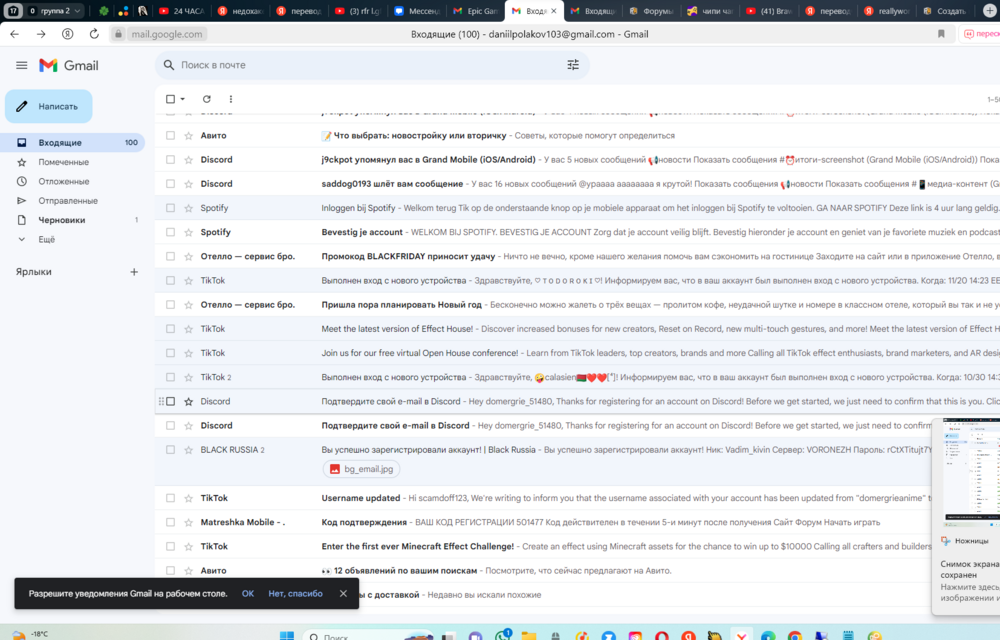The width and height of the screenshot is (1000, 640).
Task: Bookmark this page with the bookmark icon
Action: point(941,34)
